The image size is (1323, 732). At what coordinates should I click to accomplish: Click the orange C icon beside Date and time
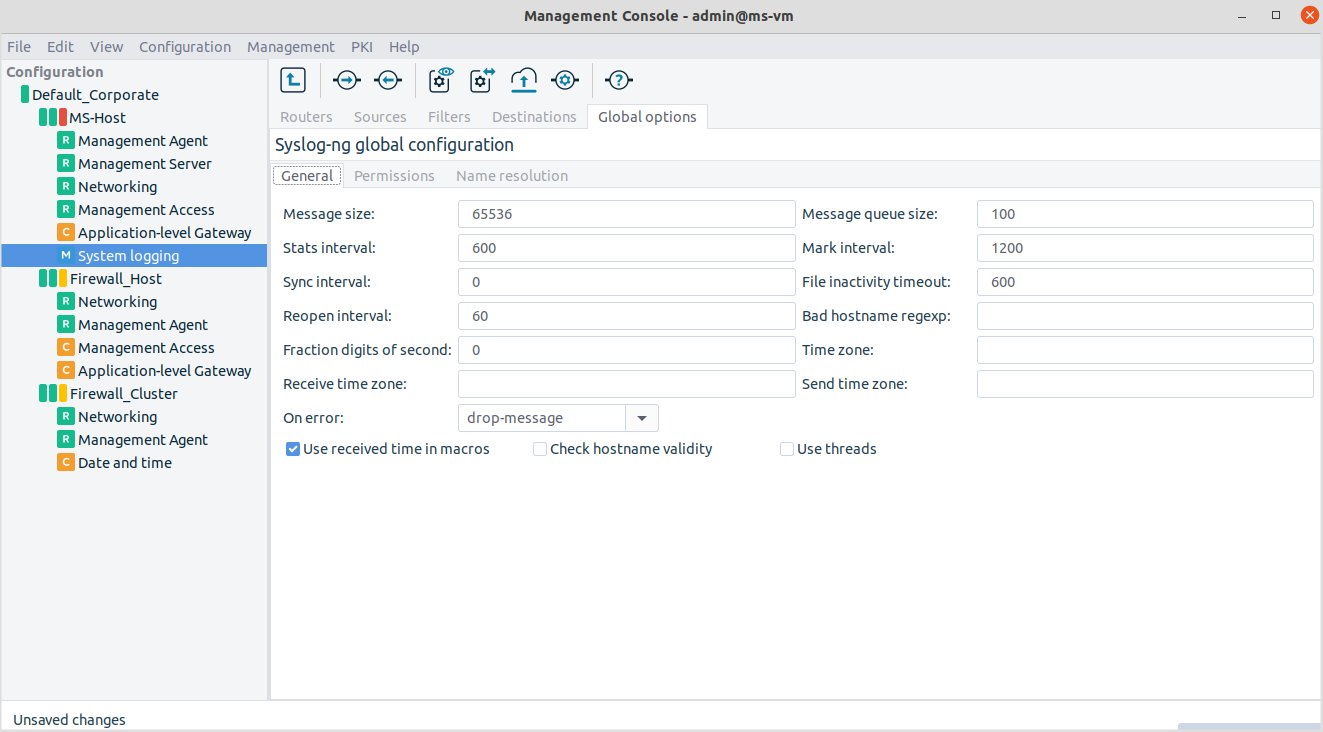[66, 462]
